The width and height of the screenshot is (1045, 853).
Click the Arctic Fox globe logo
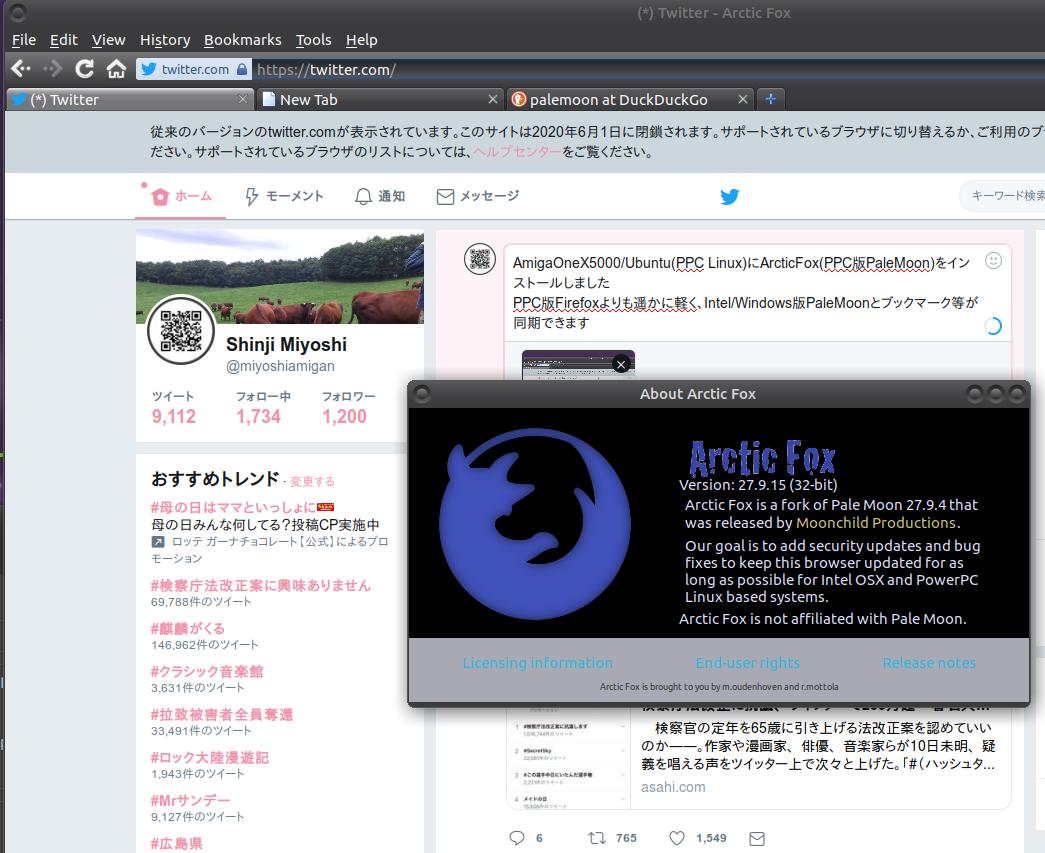click(x=534, y=524)
